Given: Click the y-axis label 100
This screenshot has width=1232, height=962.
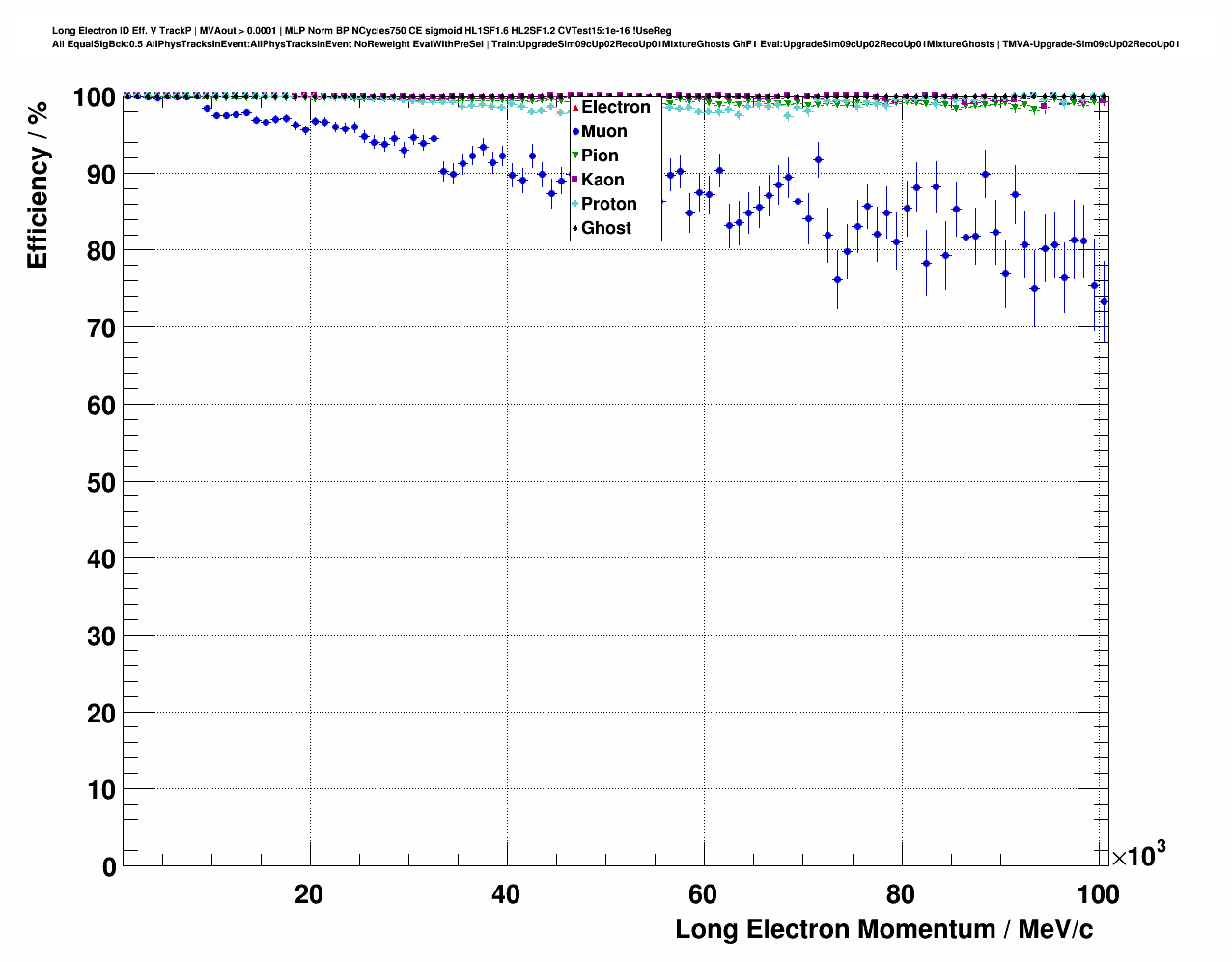Looking at the screenshot, I should click(95, 98).
